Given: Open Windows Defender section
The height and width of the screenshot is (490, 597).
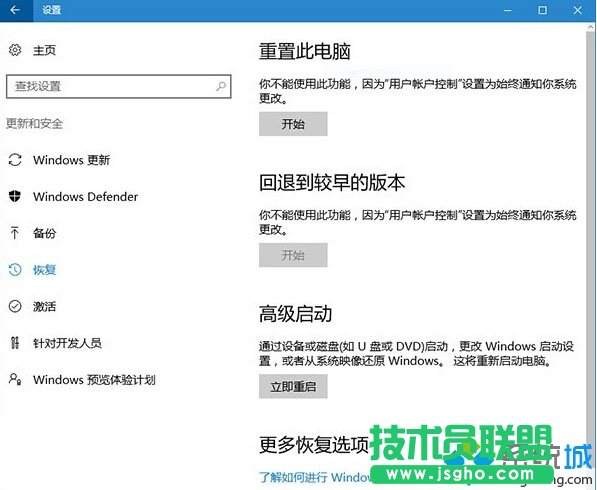Looking at the screenshot, I should [85, 197].
